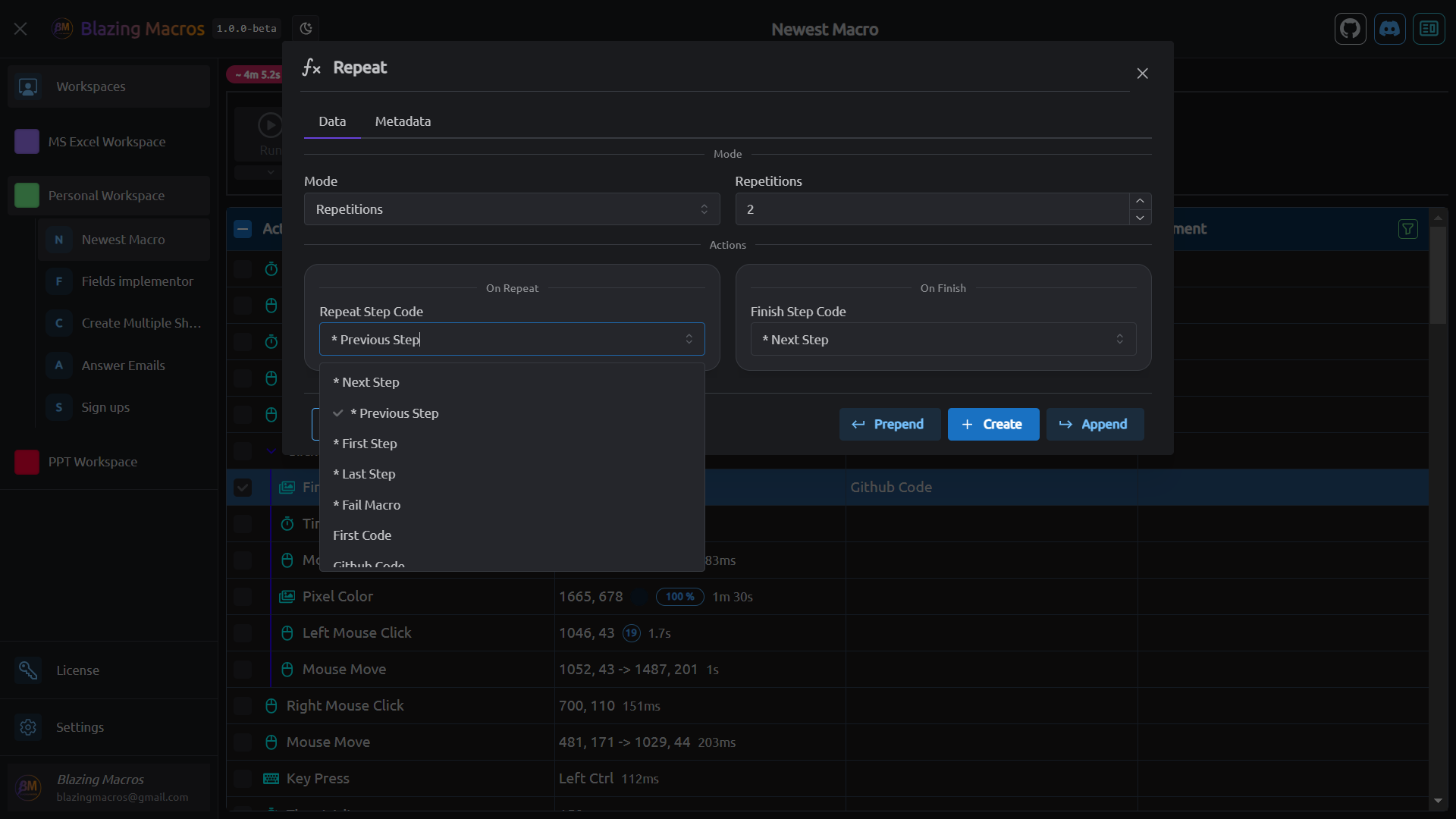Image resolution: width=1456 pixels, height=819 pixels.
Task: Click the Create Multiple Sh... C badge
Action: [x=58, y=323]
